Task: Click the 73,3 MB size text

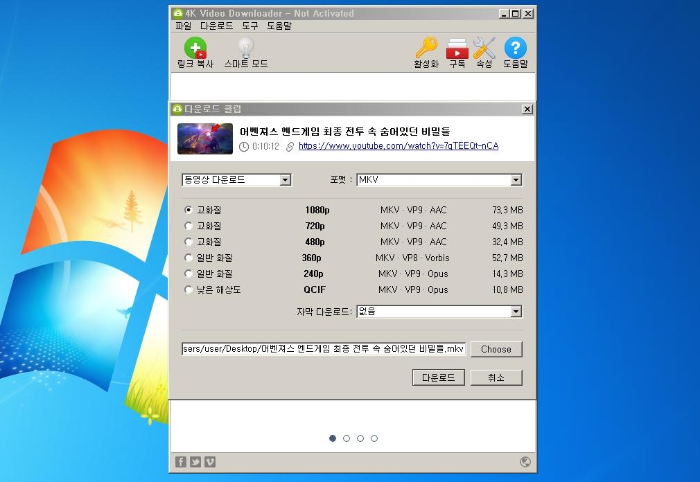Action: (508, 210)
